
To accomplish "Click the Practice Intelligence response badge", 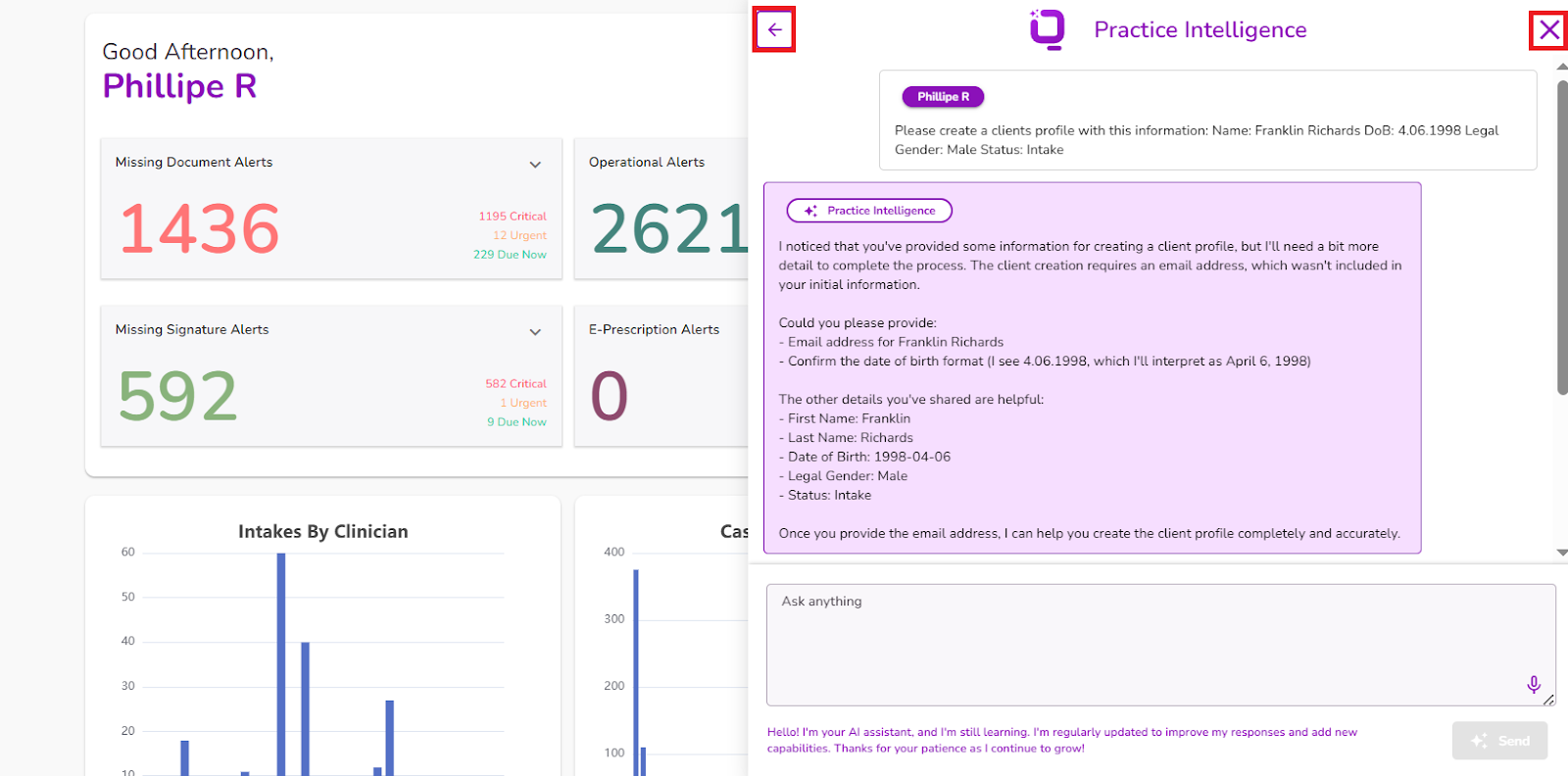I will [x=869, y=211].
